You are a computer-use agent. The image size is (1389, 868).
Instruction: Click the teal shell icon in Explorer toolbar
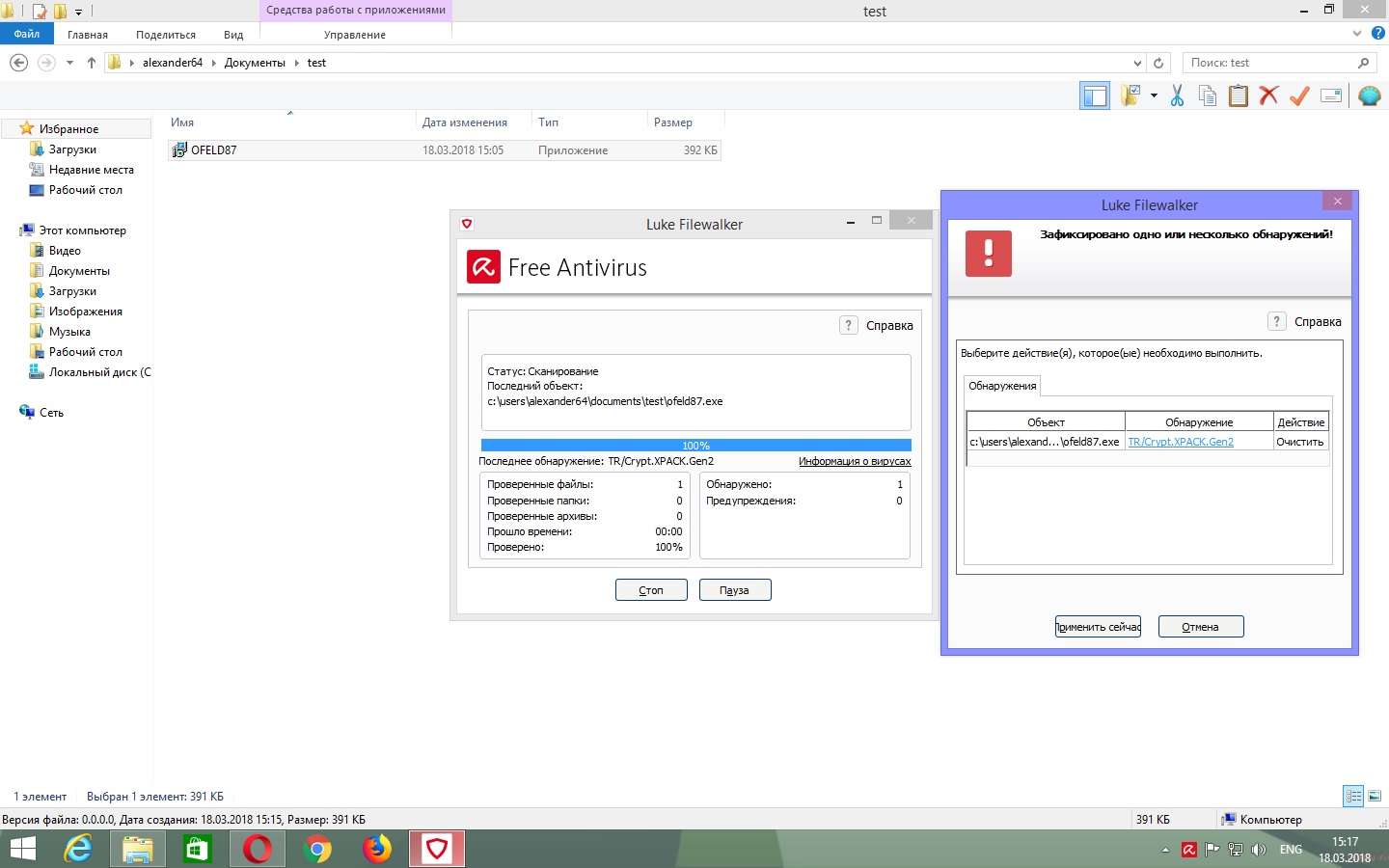point(1369,95)
